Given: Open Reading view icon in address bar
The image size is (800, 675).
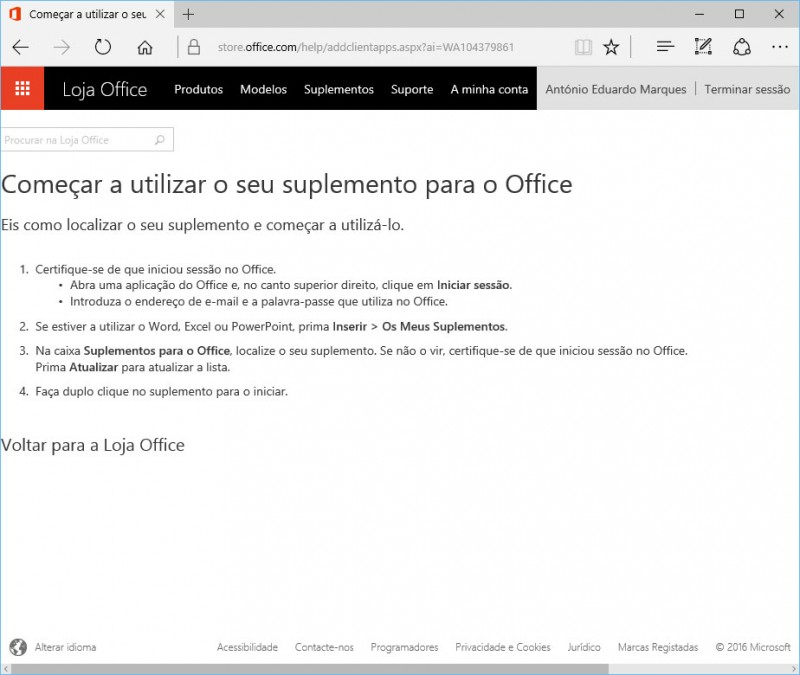Looking at the screenshot, I should pos(582,46).
